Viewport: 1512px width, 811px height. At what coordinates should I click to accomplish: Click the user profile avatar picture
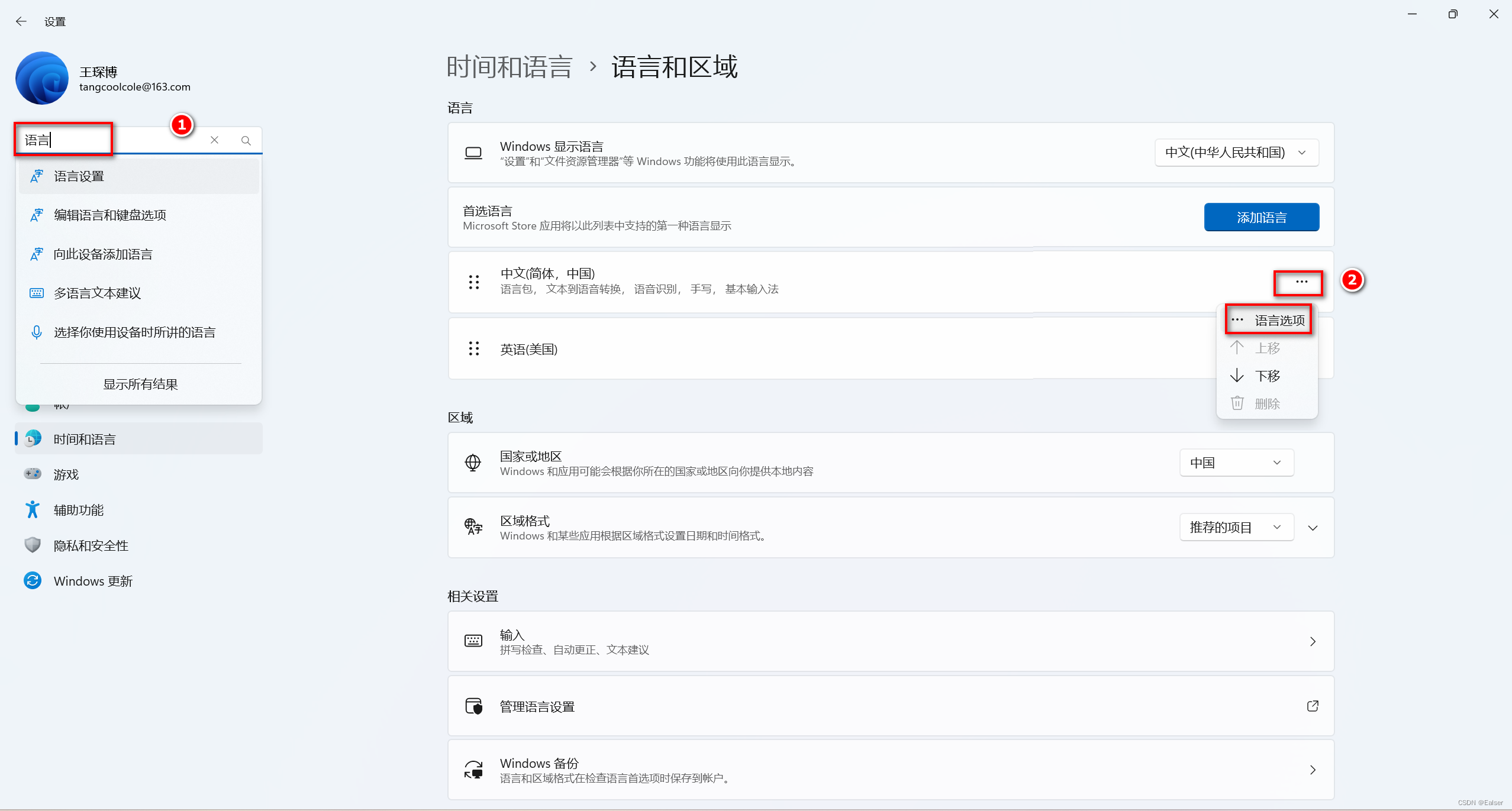point(41,77)
